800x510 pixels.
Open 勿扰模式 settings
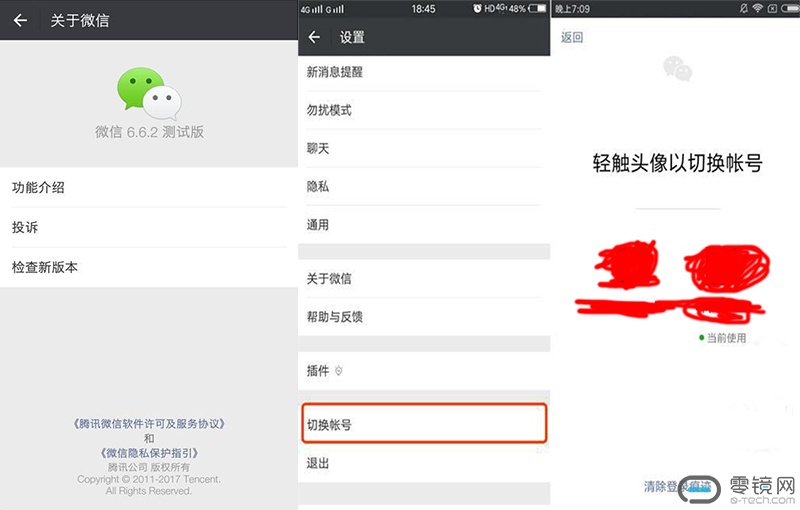pos(424,110)
